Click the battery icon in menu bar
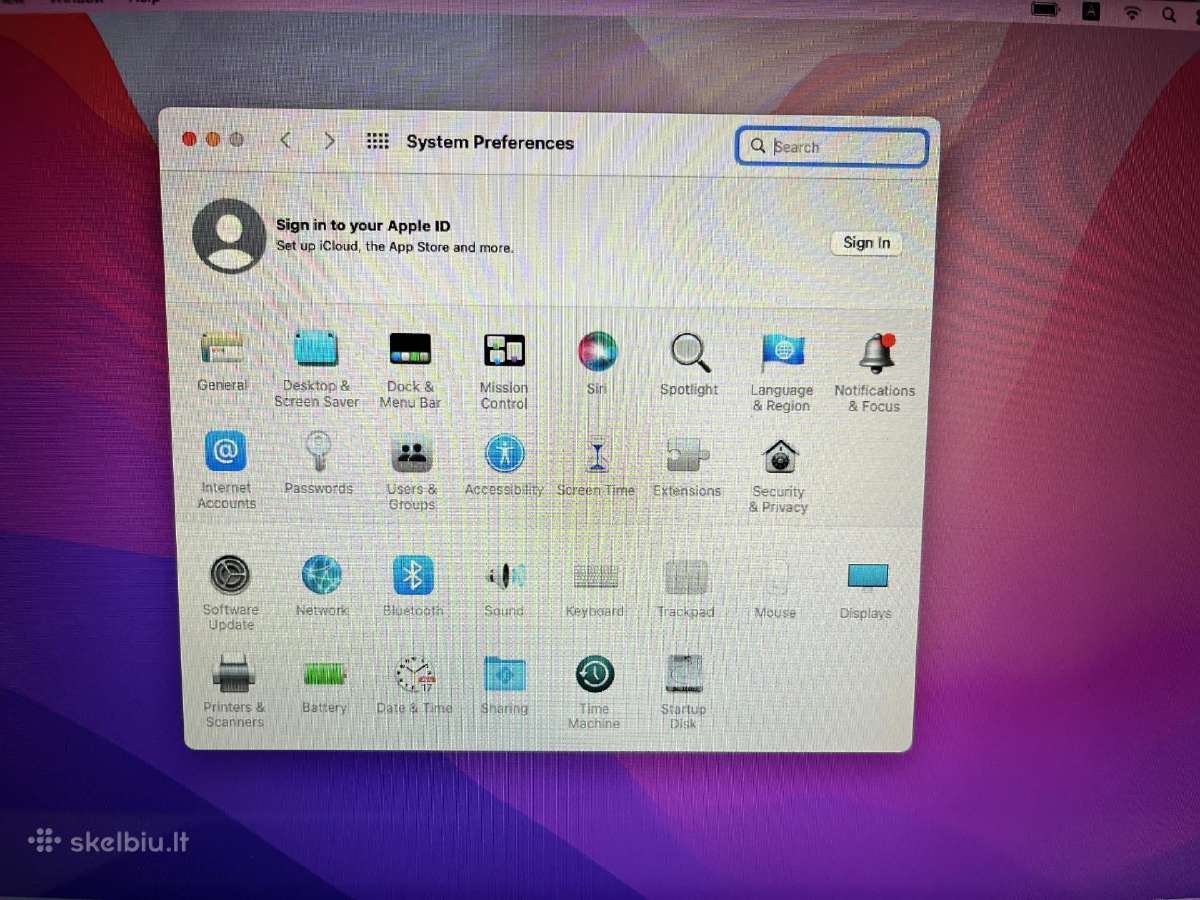 pos(1046,10)
